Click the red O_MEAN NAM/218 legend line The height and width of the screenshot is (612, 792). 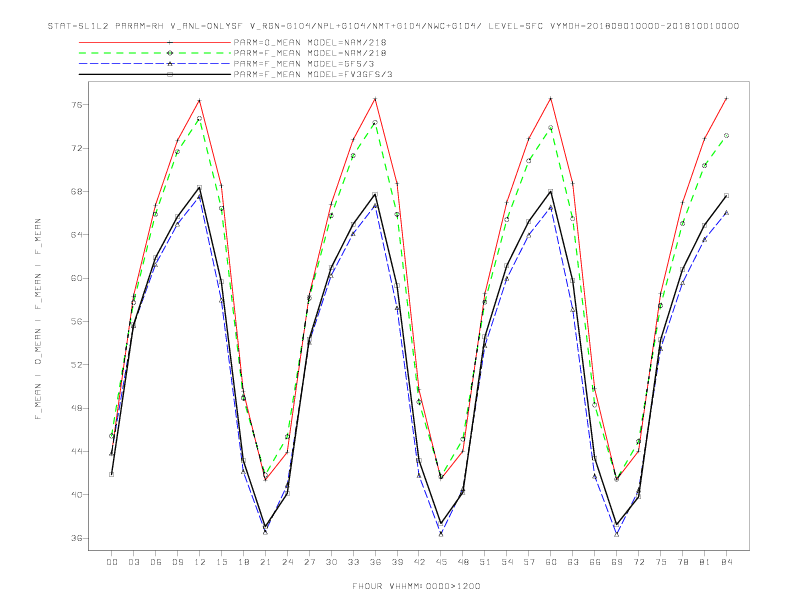pos(155,42)
